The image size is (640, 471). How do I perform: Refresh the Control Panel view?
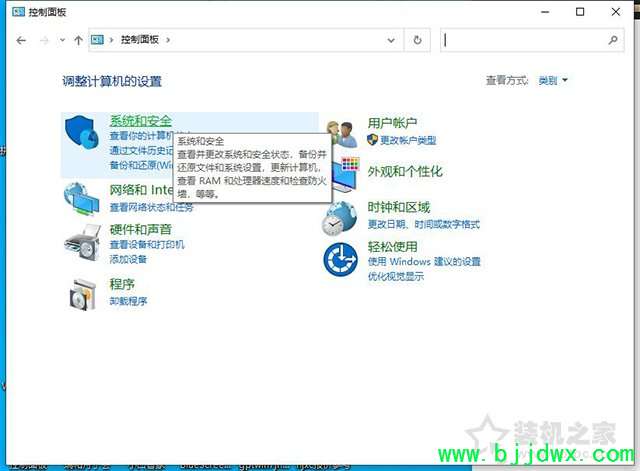(x=417, y=40)
